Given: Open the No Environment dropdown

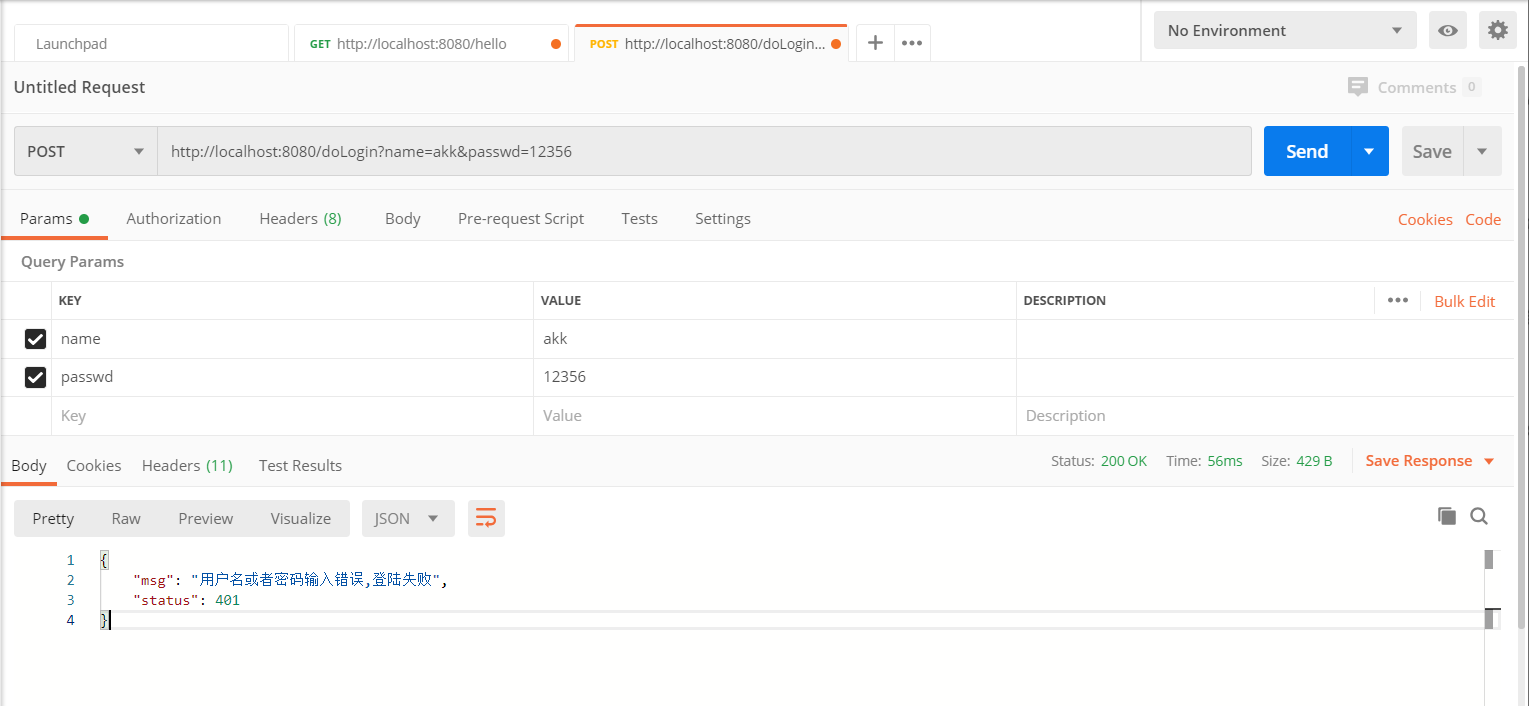Looking at the screenshot, I should coord(1285,30).
